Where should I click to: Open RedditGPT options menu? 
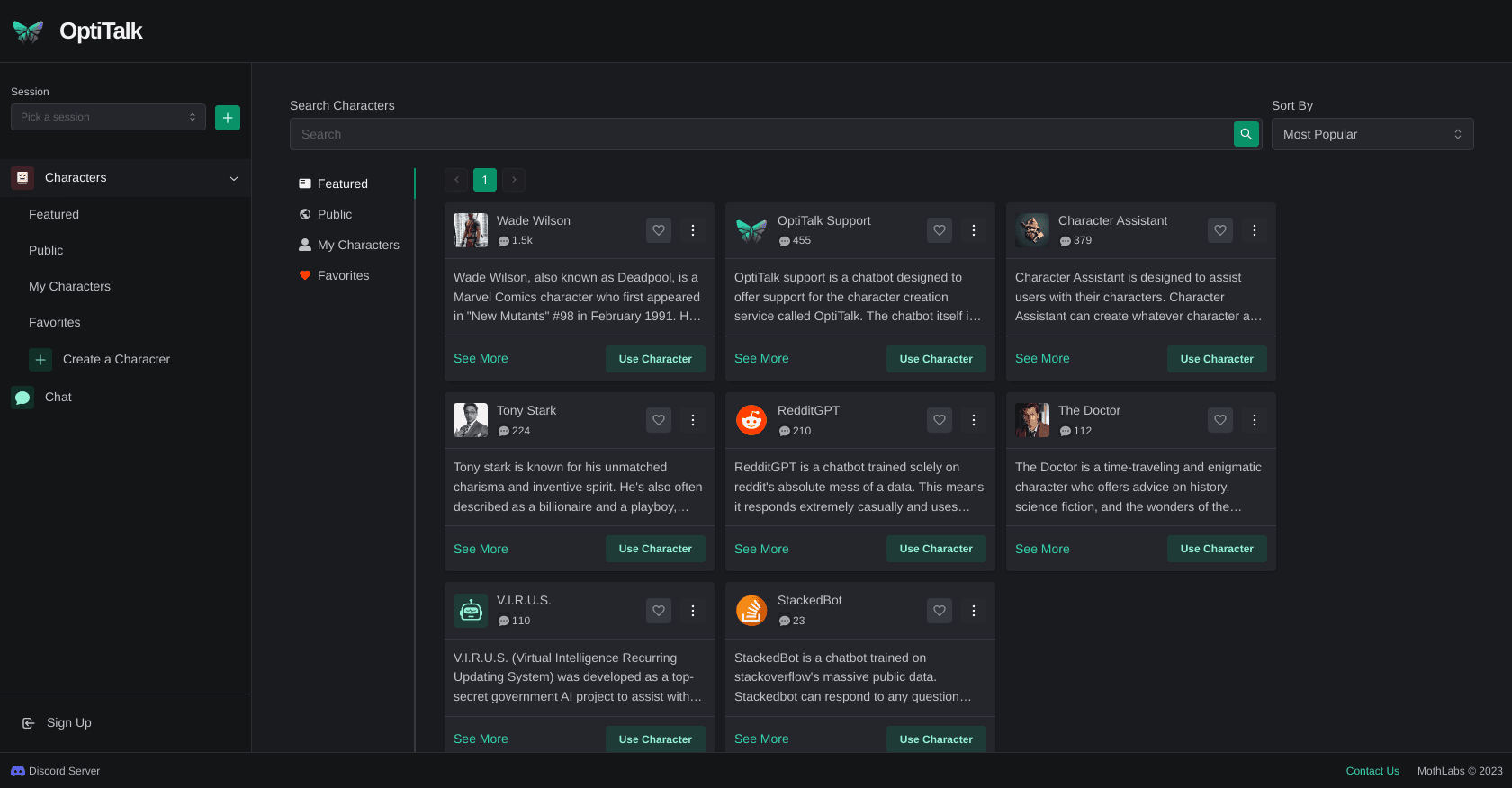point(974,420)
